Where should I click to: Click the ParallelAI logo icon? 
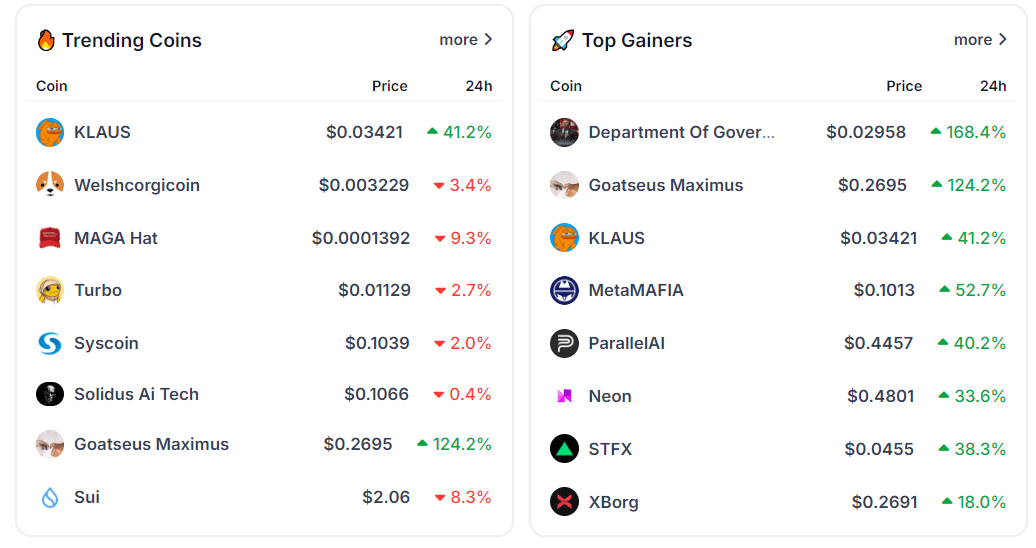click(x=564, y=343)
